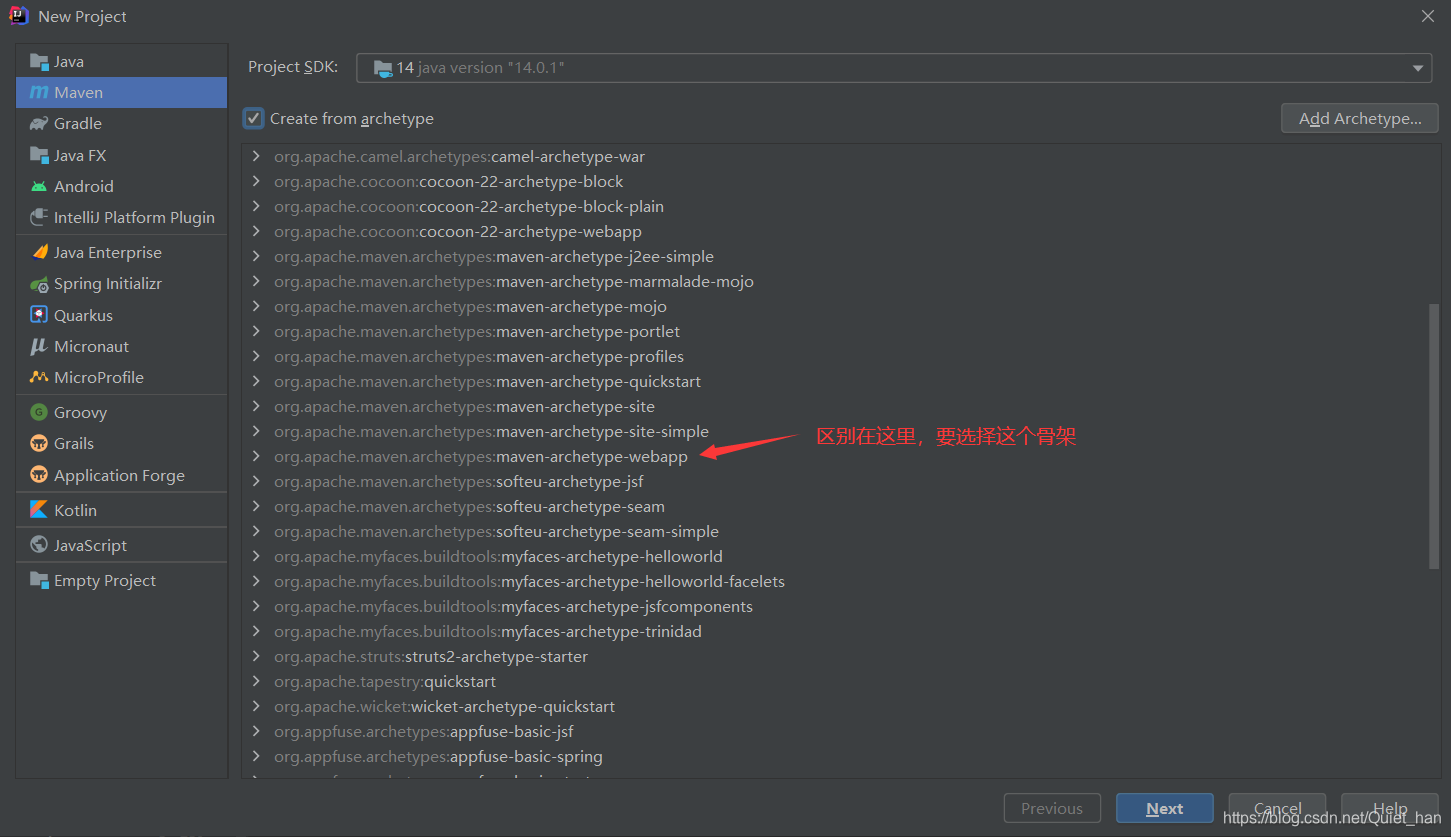Expand the maven-archetype-j2ee-simple node
This screenshot has height=837, width=1451.
click(x=257, y=256)
